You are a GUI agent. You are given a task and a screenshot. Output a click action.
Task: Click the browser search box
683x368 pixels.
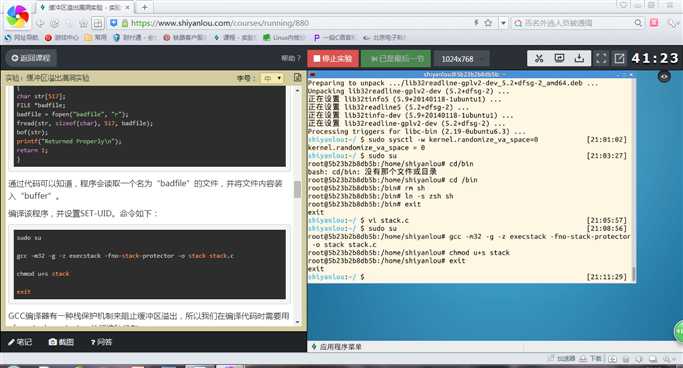point(577,23)
